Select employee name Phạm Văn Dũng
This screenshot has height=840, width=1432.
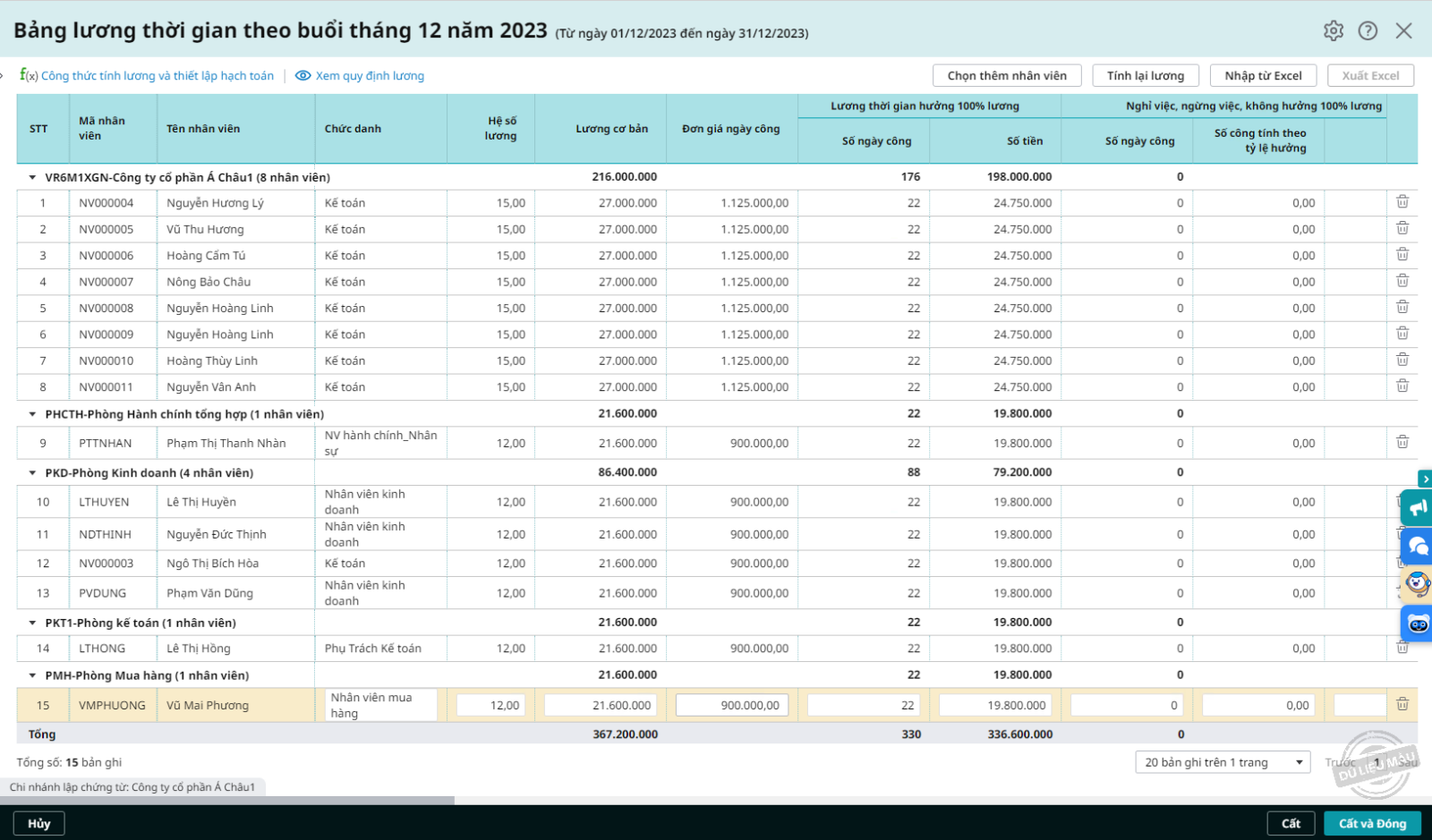209,592
